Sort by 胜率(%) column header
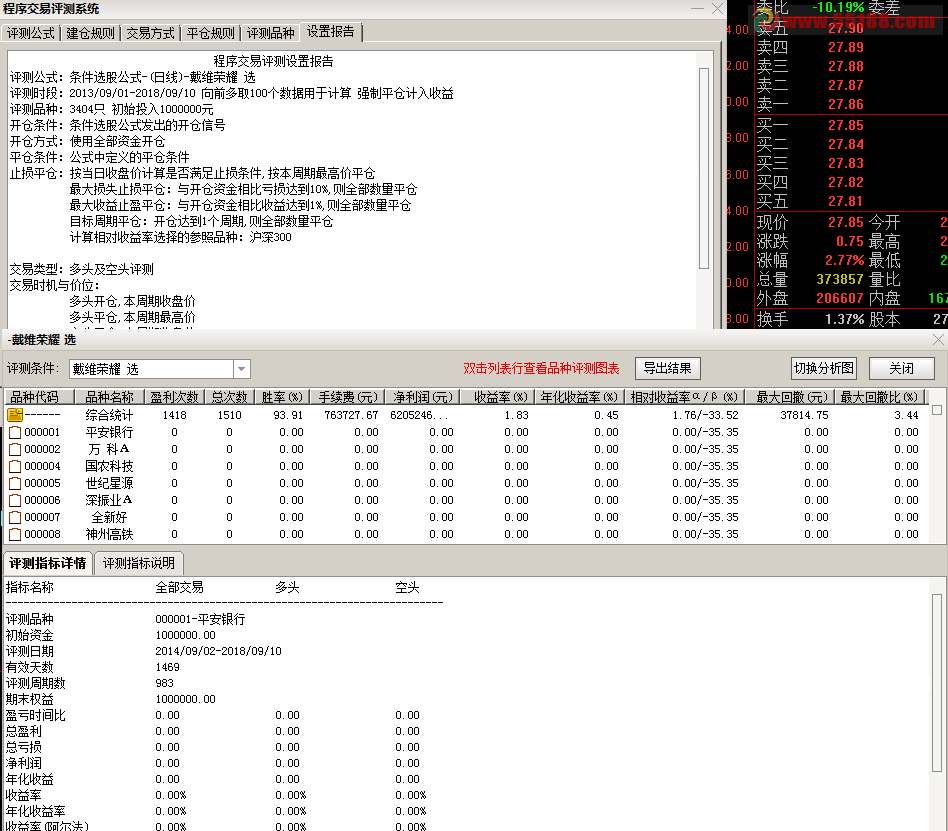This screenshot has height=831, width=948. pos(279,397)
